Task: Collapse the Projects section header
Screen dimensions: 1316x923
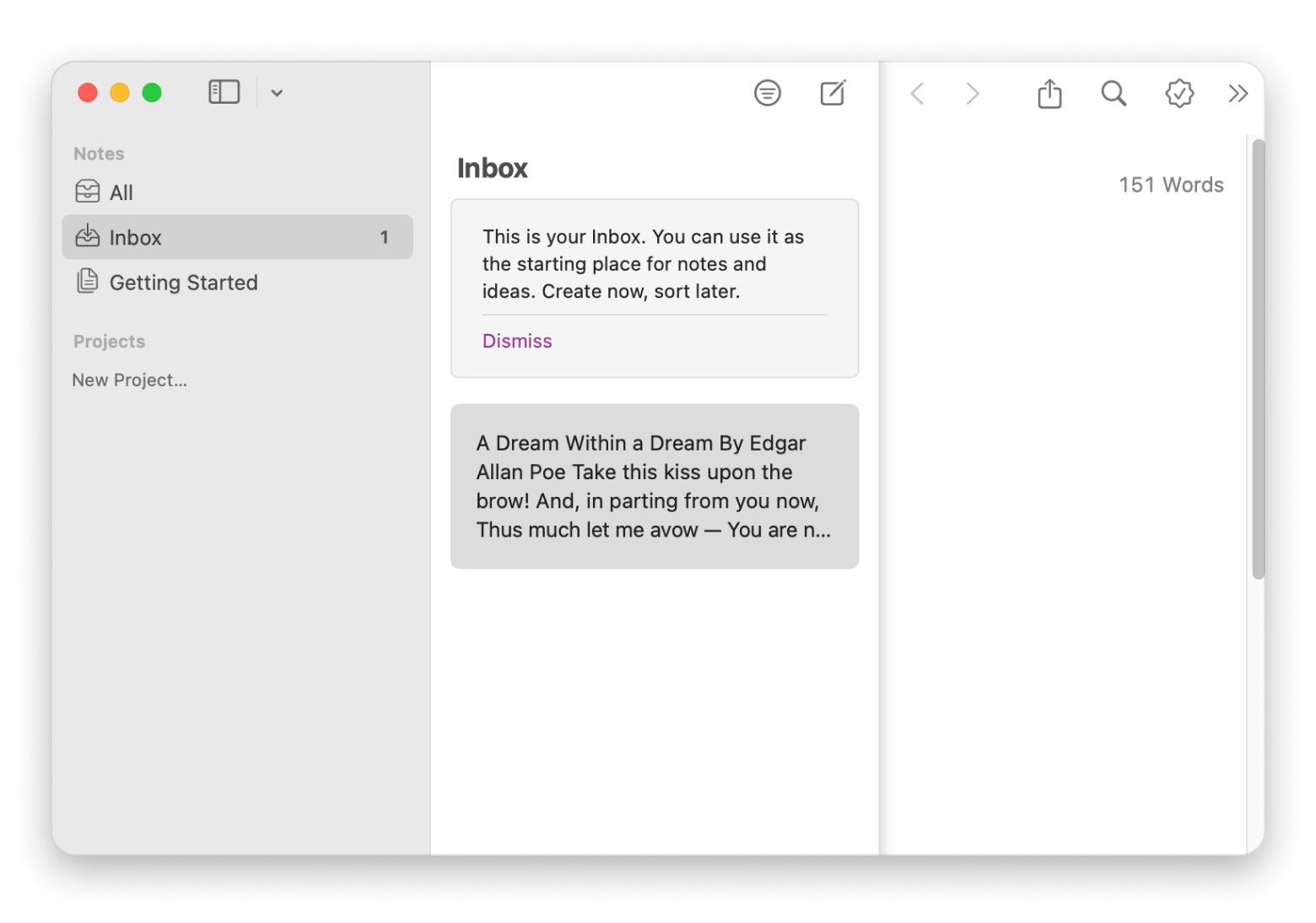Action: [x=109, y=341]
